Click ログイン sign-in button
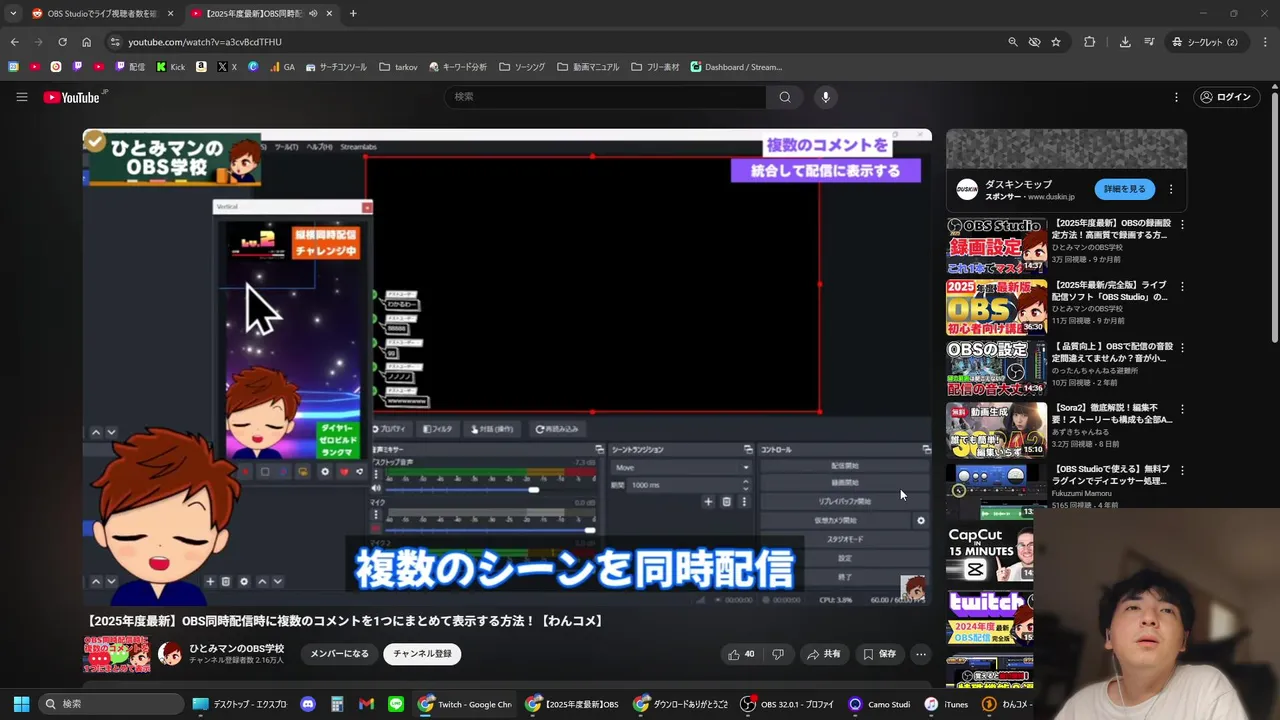This screenshot has width=1280, height=720. [x=1226, y=97]
